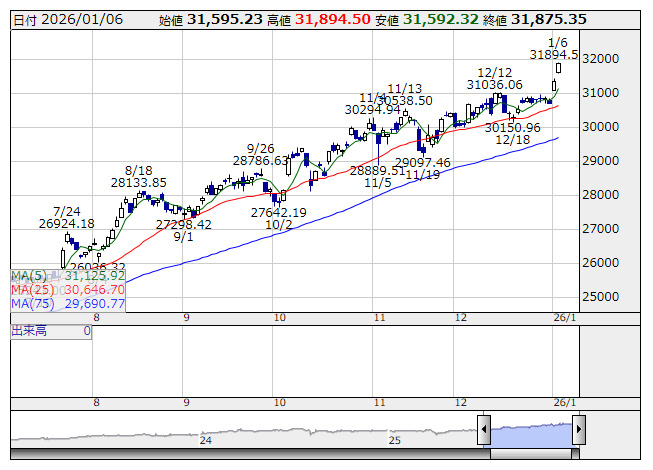The width and height of the screenshot is (653, 470).
Task: Click the latest white candlestick at 1/6
Action: click(x=558, y=68)
